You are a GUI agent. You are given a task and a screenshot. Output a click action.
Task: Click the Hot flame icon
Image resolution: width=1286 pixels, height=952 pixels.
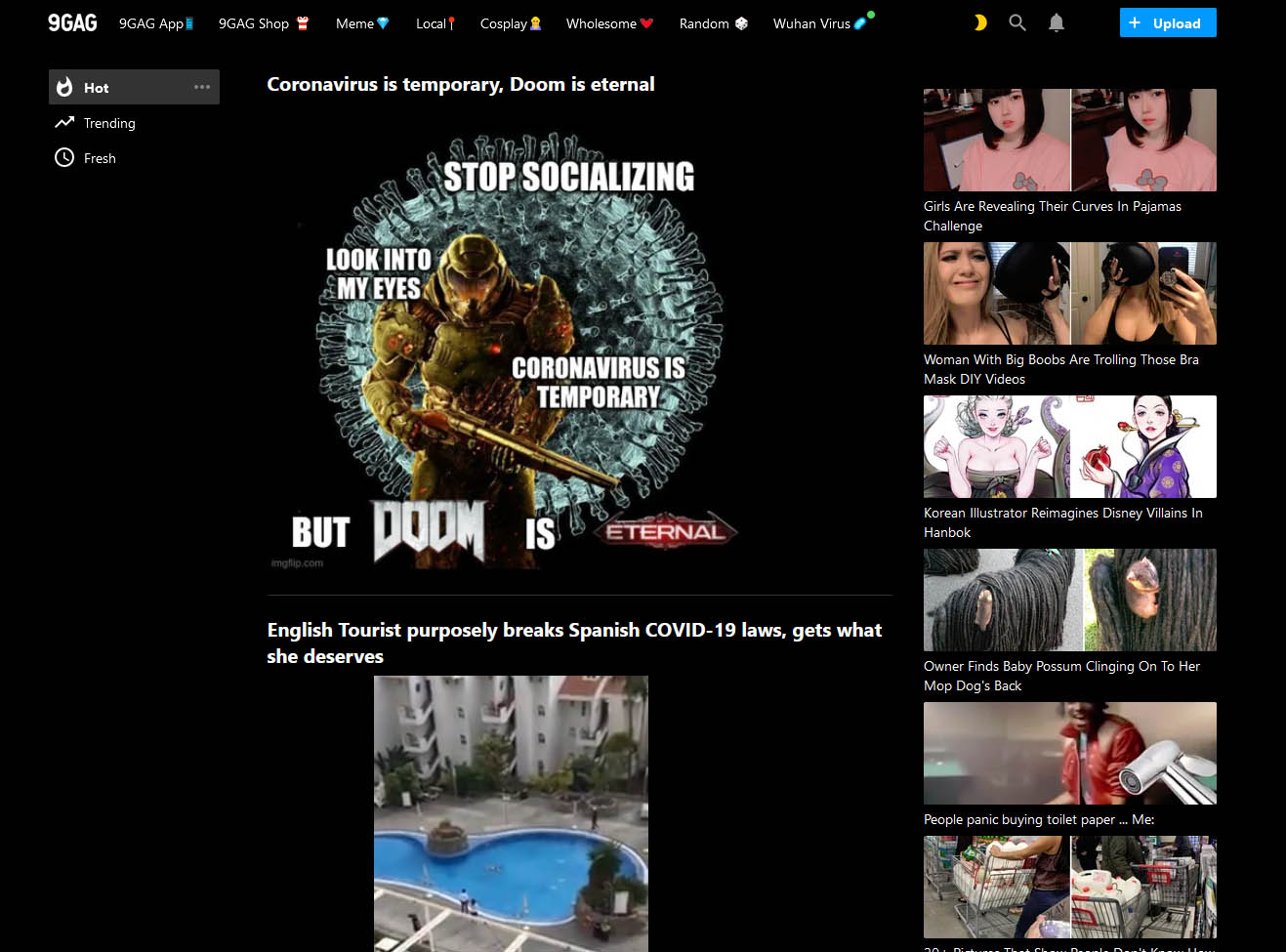[64, 87]
